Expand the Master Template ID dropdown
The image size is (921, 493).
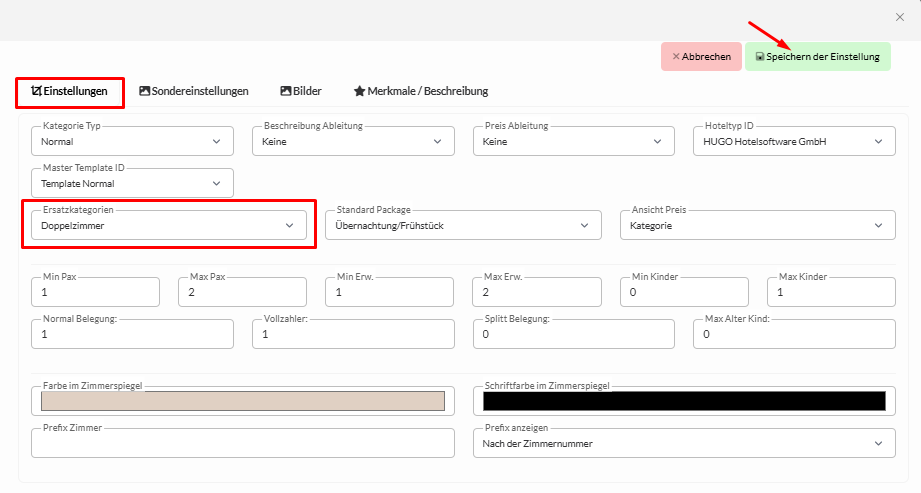pyautogui.click(x=132, y=184)
